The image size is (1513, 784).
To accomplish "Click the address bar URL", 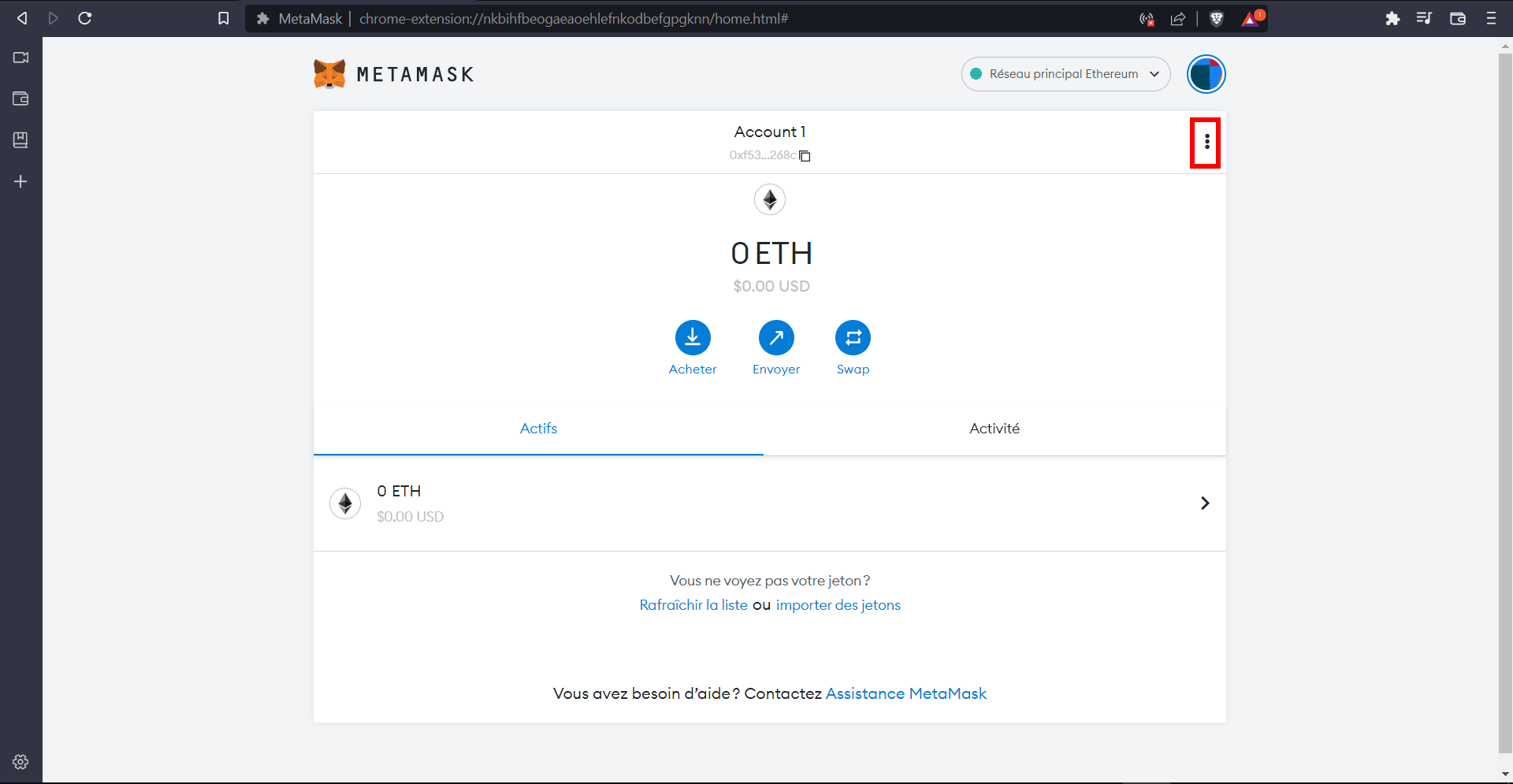I will (x=574, y=18).
